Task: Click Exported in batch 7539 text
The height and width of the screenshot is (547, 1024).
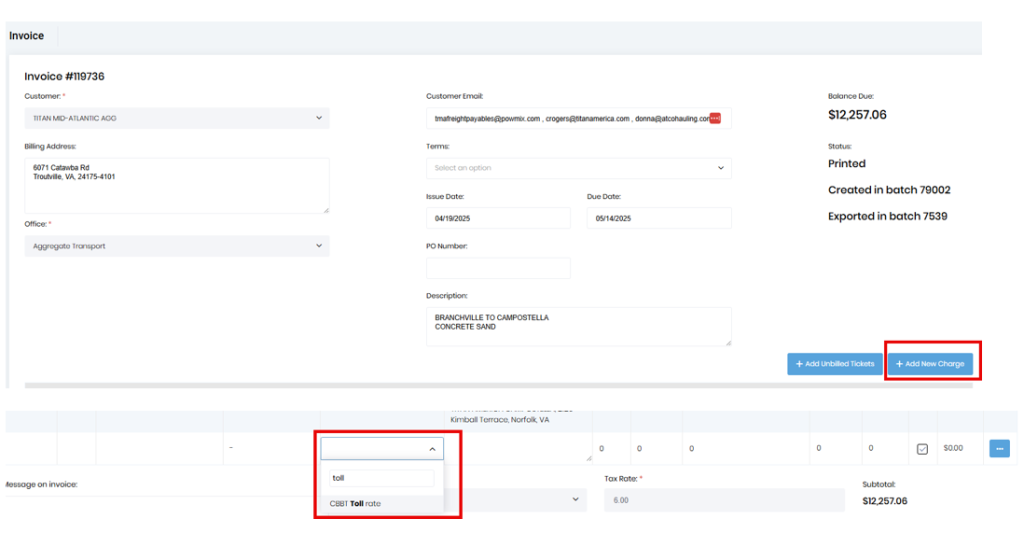Action: point(888,216)
